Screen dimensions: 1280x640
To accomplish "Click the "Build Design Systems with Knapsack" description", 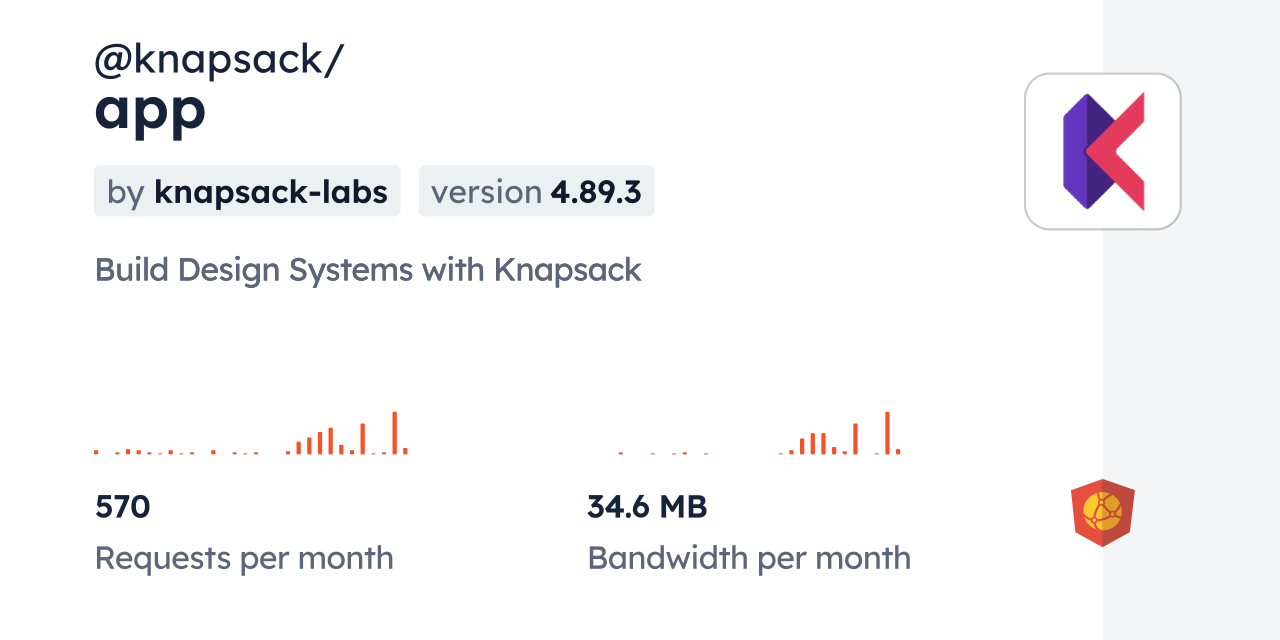I will click(368, 270).
